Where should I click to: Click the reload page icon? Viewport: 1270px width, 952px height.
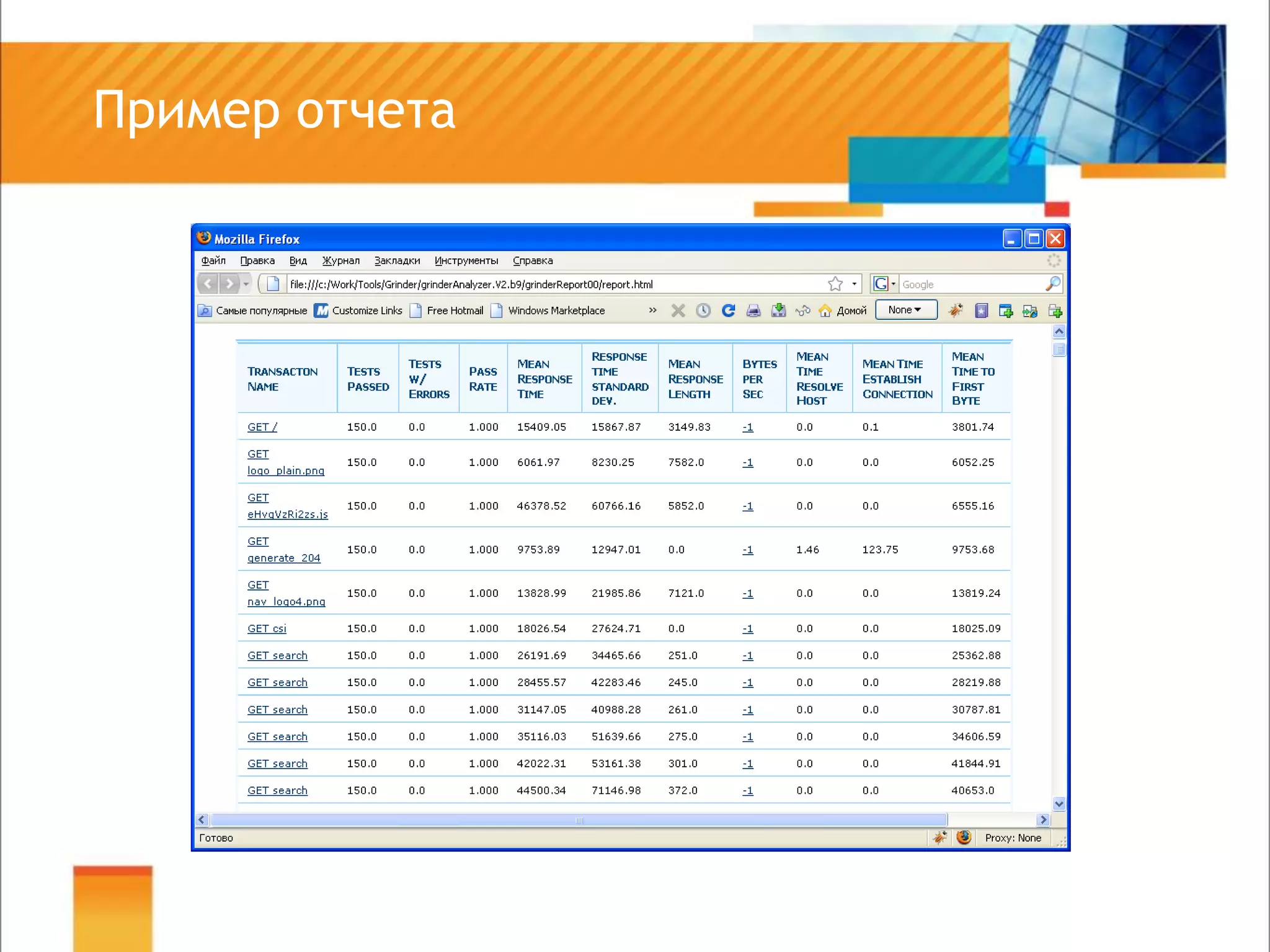tap(728, 311)
